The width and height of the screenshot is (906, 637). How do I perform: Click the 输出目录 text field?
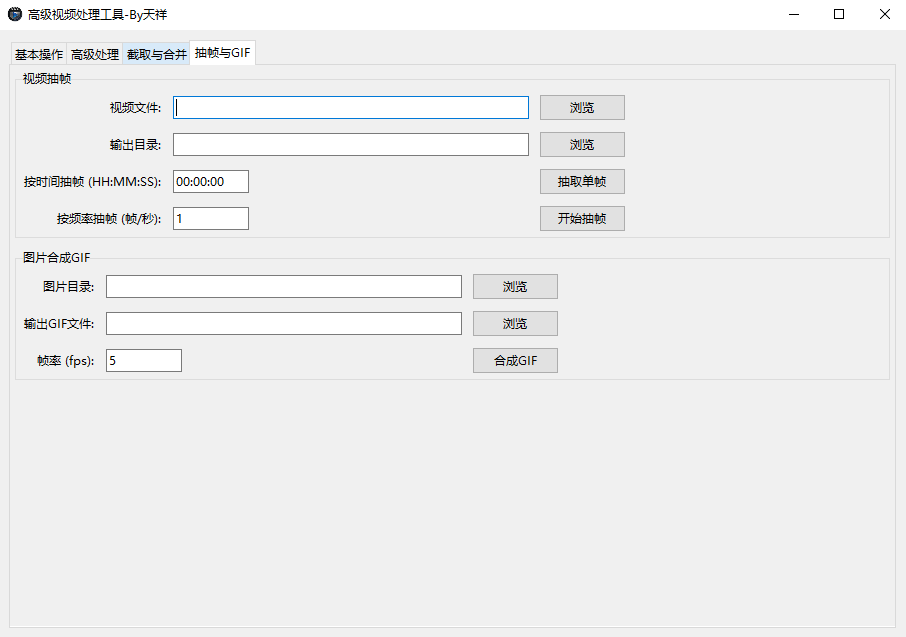(350, 145)
